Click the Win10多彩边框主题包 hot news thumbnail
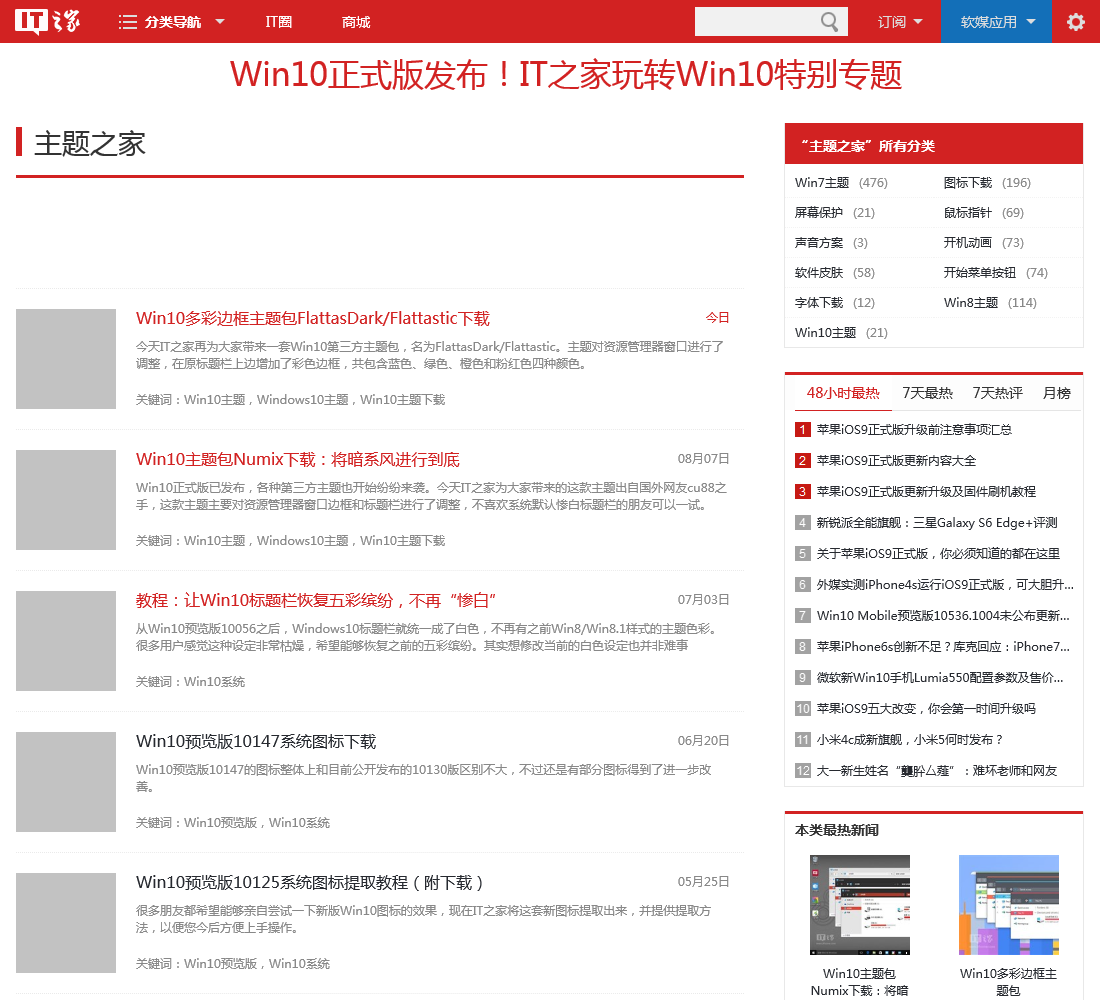Screen dimensions: 1100x1000 1009,905
